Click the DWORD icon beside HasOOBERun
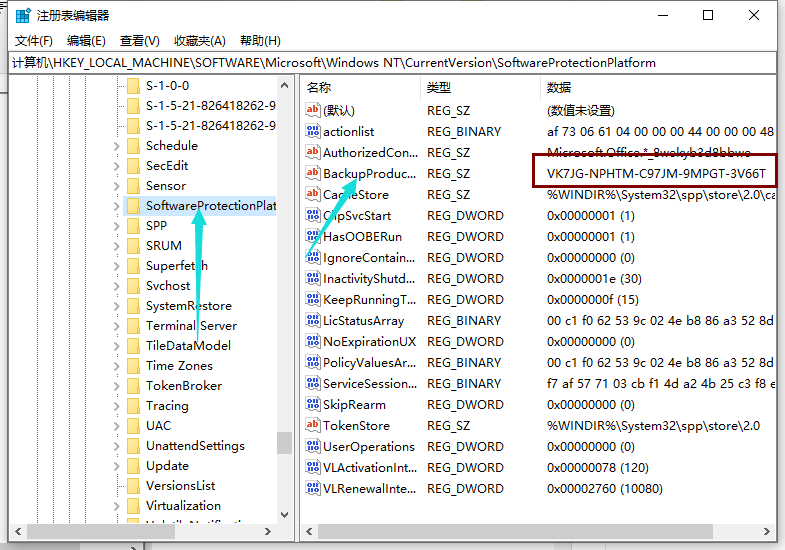 313,237
